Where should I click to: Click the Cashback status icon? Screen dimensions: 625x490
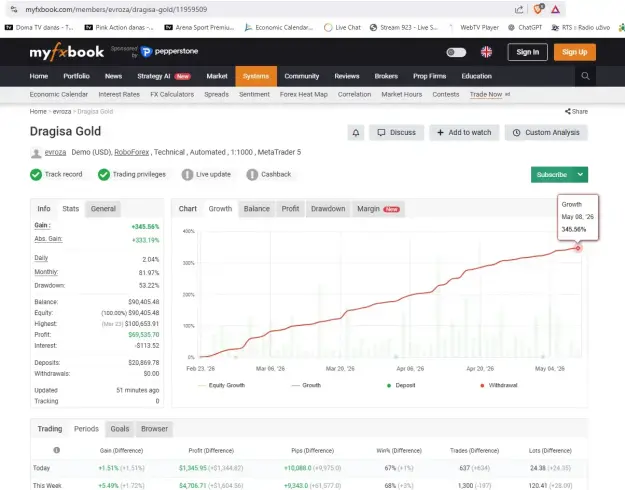click(x=252, y=175)
